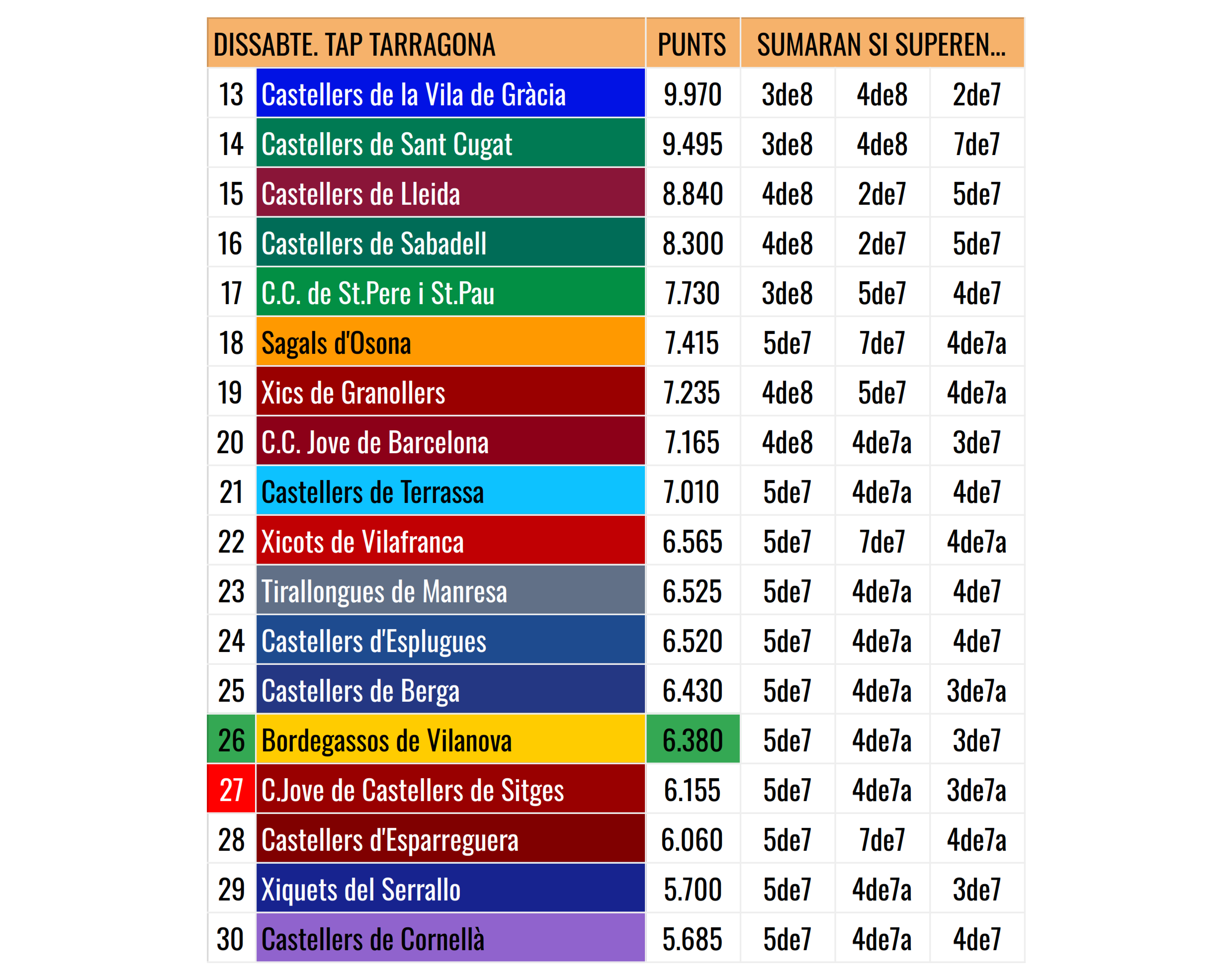Screen dimensions: 1232x979
Task: Select the Castellers de Sant Cugat row
Action: [616, 143]
